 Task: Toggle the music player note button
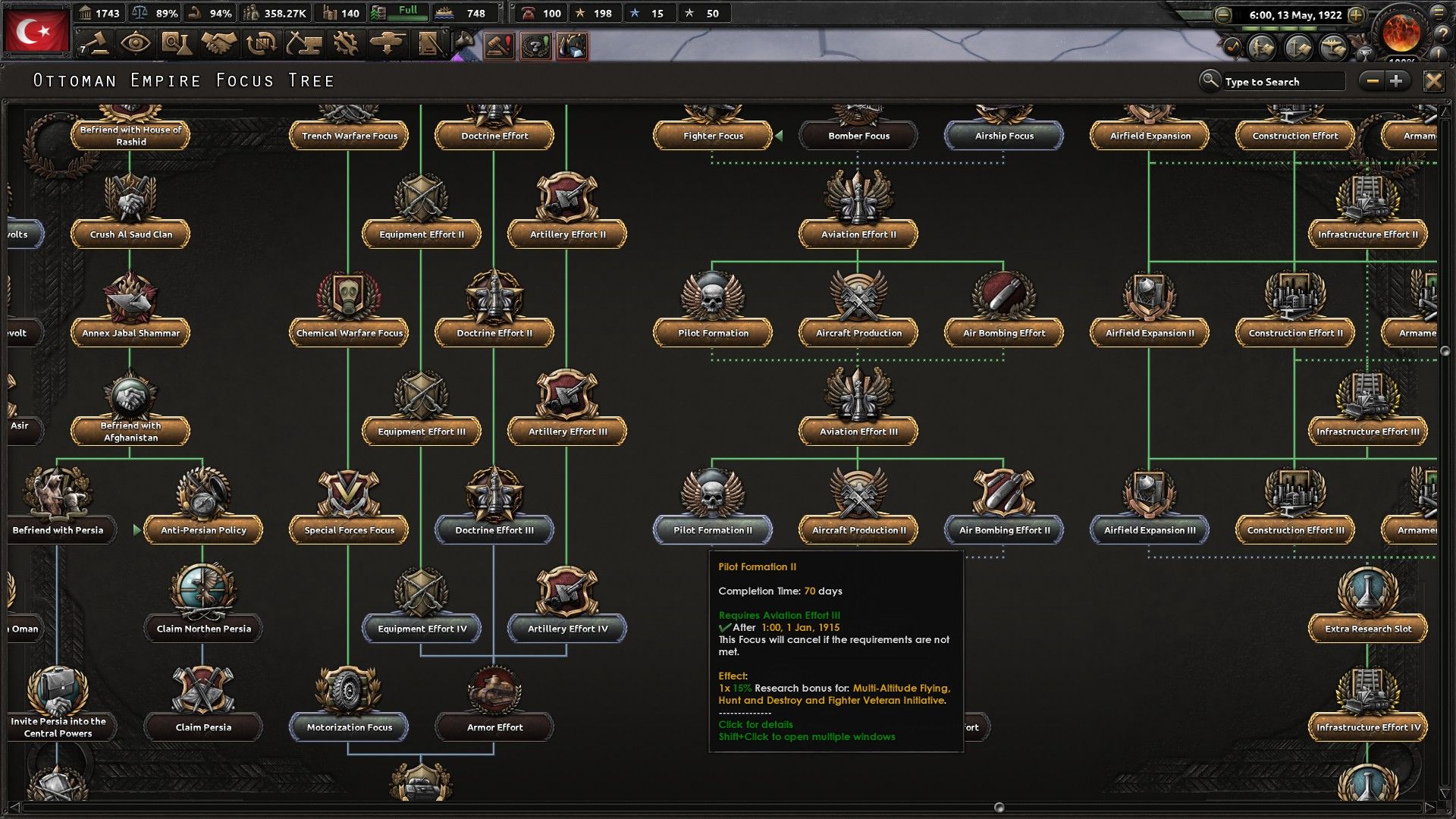tap(1233, 48)
